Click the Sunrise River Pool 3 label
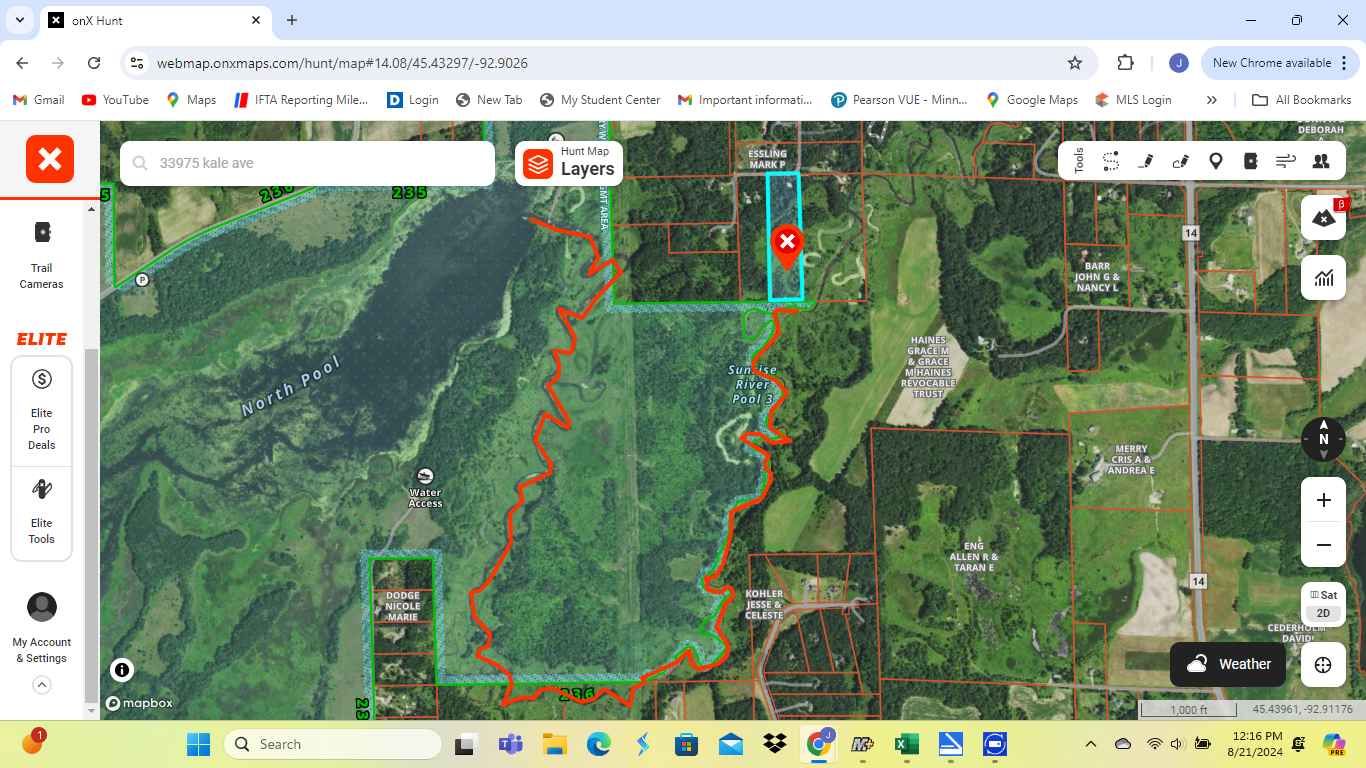 click(752, 385)
